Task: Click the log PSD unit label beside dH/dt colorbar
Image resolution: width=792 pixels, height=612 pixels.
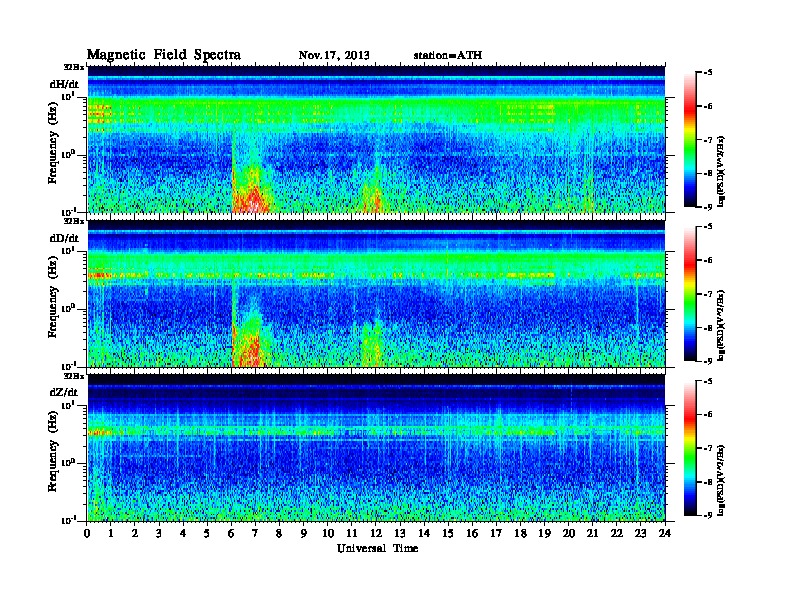Action: click(x=722, y=171)
